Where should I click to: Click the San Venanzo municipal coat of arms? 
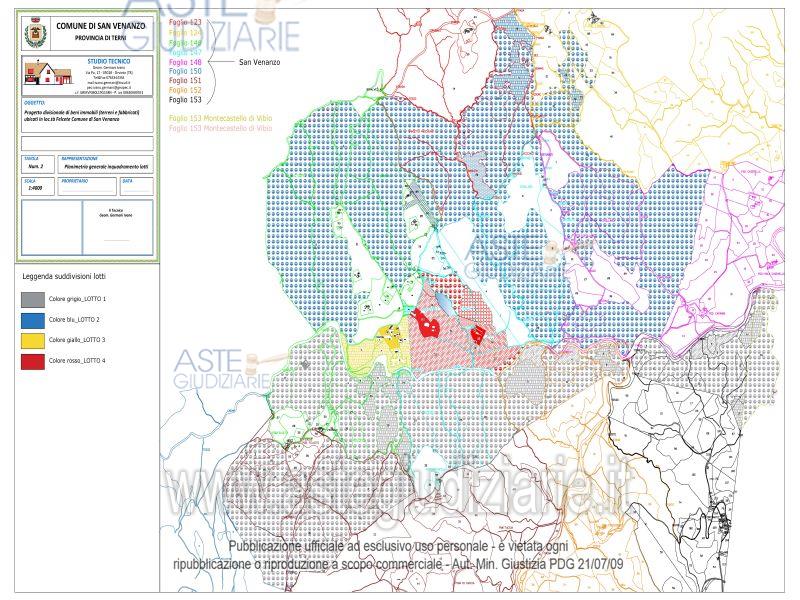coord(36,33)
